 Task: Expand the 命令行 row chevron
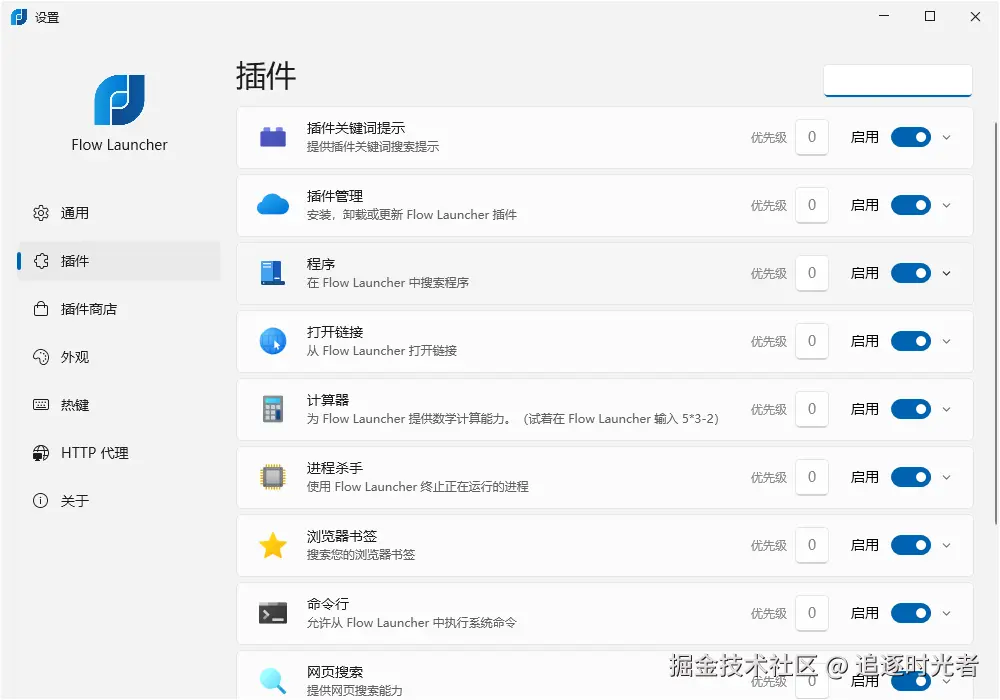(x=946, y=613)
